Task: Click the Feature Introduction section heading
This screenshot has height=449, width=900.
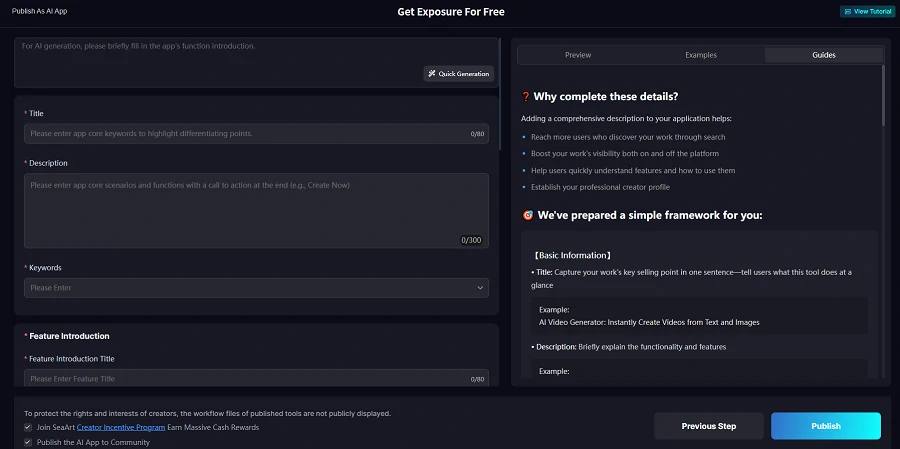Action: click(x=69, y=336)
